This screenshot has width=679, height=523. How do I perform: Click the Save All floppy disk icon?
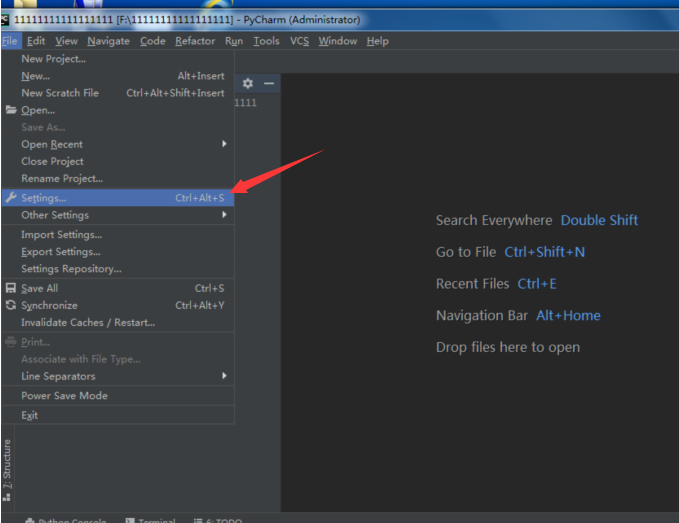point(11,288)
